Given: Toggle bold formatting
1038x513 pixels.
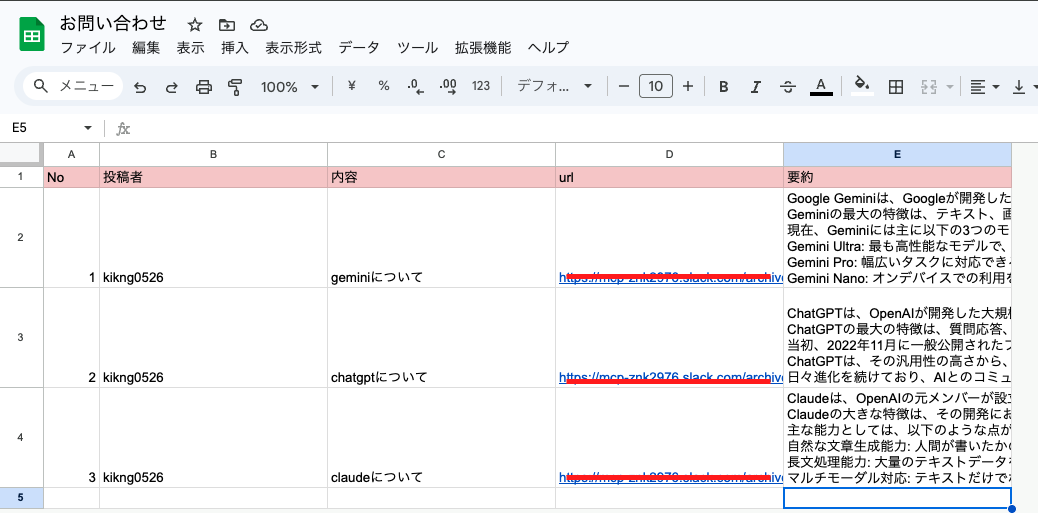Looking at the screenshot, I should (724, 87).
